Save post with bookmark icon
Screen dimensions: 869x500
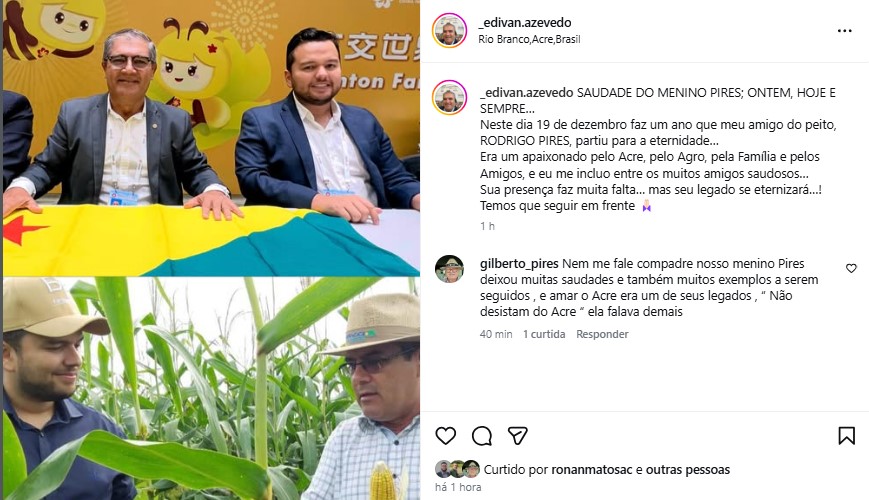point(846,436)
